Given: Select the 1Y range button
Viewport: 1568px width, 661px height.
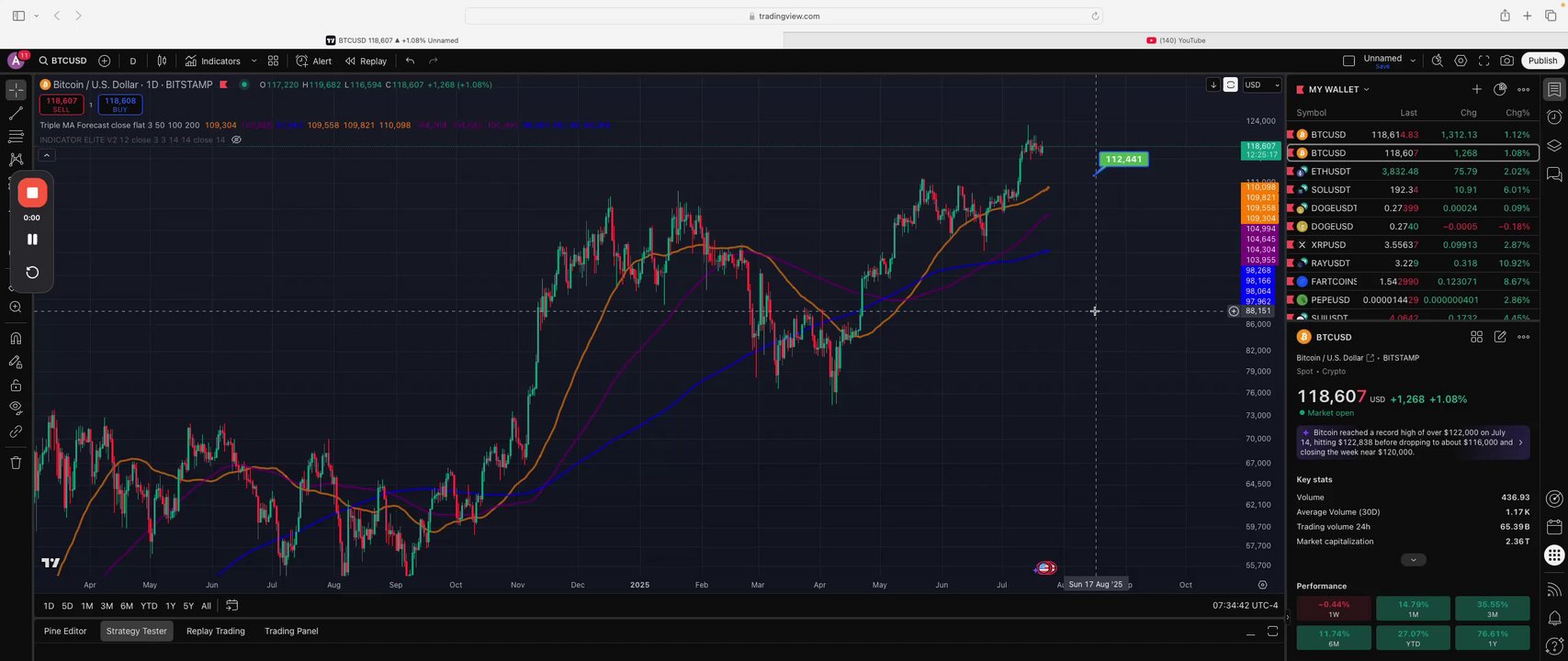Looking at the screenshot, I should [170, 606].
